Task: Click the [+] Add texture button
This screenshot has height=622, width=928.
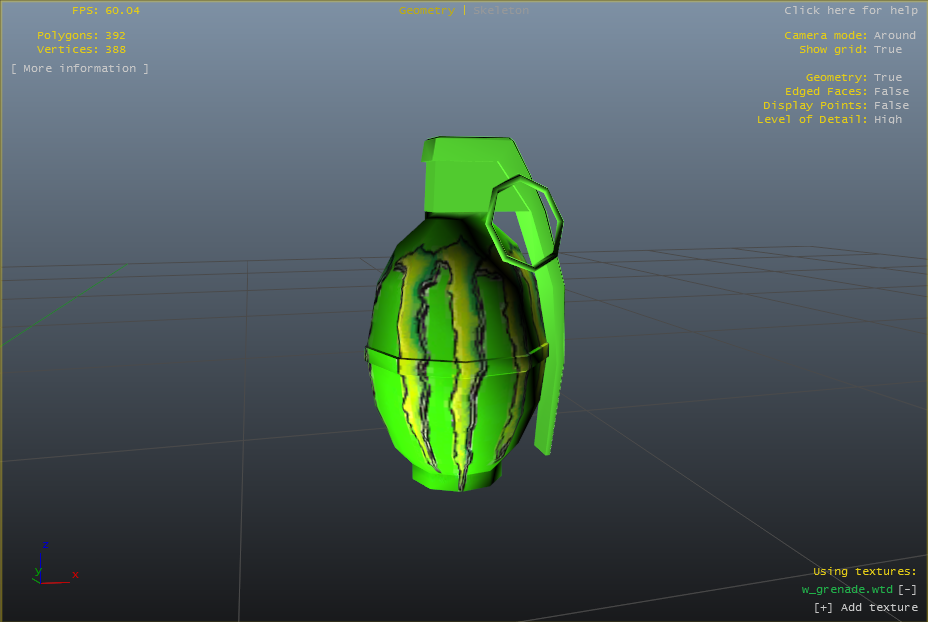Action: tap(866, 608)
